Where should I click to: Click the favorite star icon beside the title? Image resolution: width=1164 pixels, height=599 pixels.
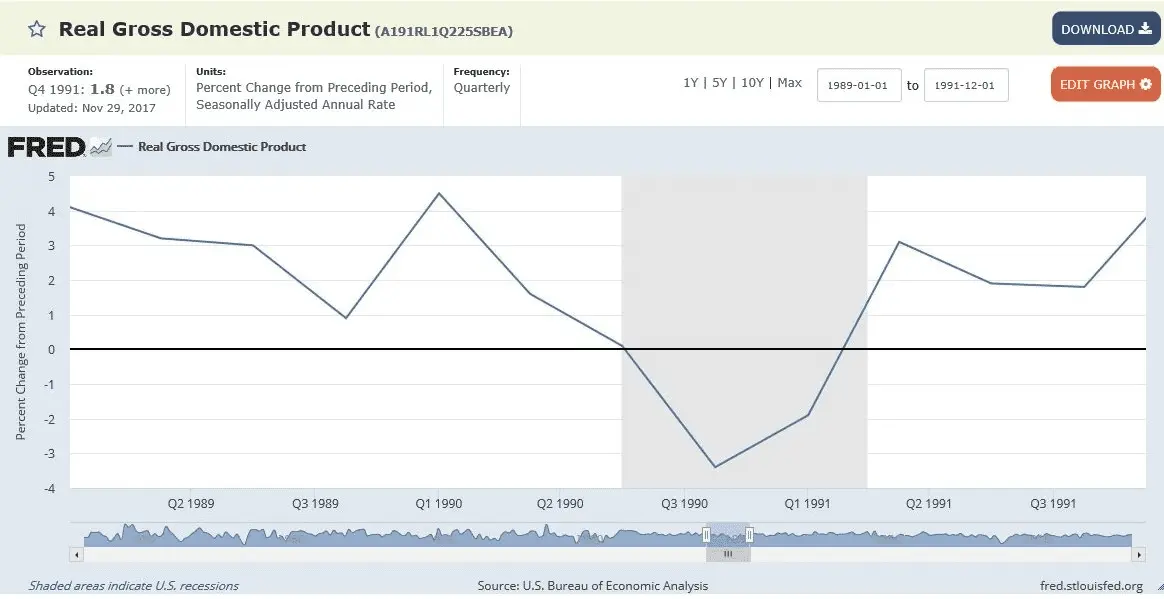pos(36,29)
